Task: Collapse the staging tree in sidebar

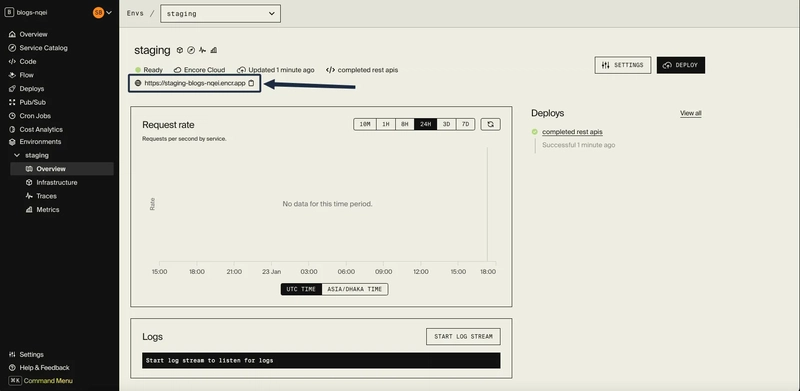Action: [17, 155]
